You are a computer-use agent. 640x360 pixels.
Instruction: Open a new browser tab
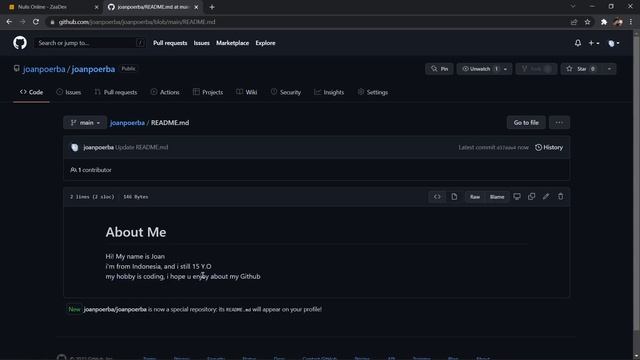(x=212, y=7)
